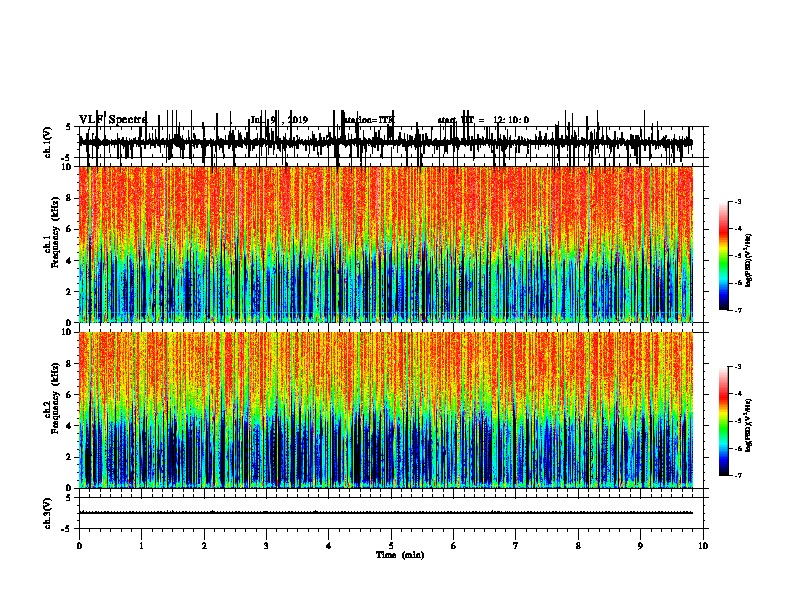Click the "-7" tick on ch.2 colorbar
The image size is (792, 612).
click(x=738, y=476)
